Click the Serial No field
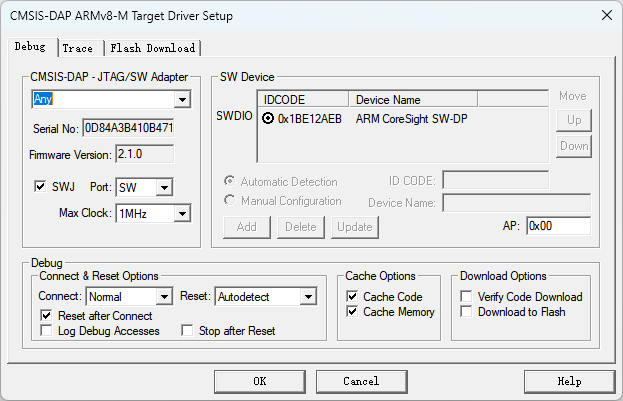 pos(128,128)
